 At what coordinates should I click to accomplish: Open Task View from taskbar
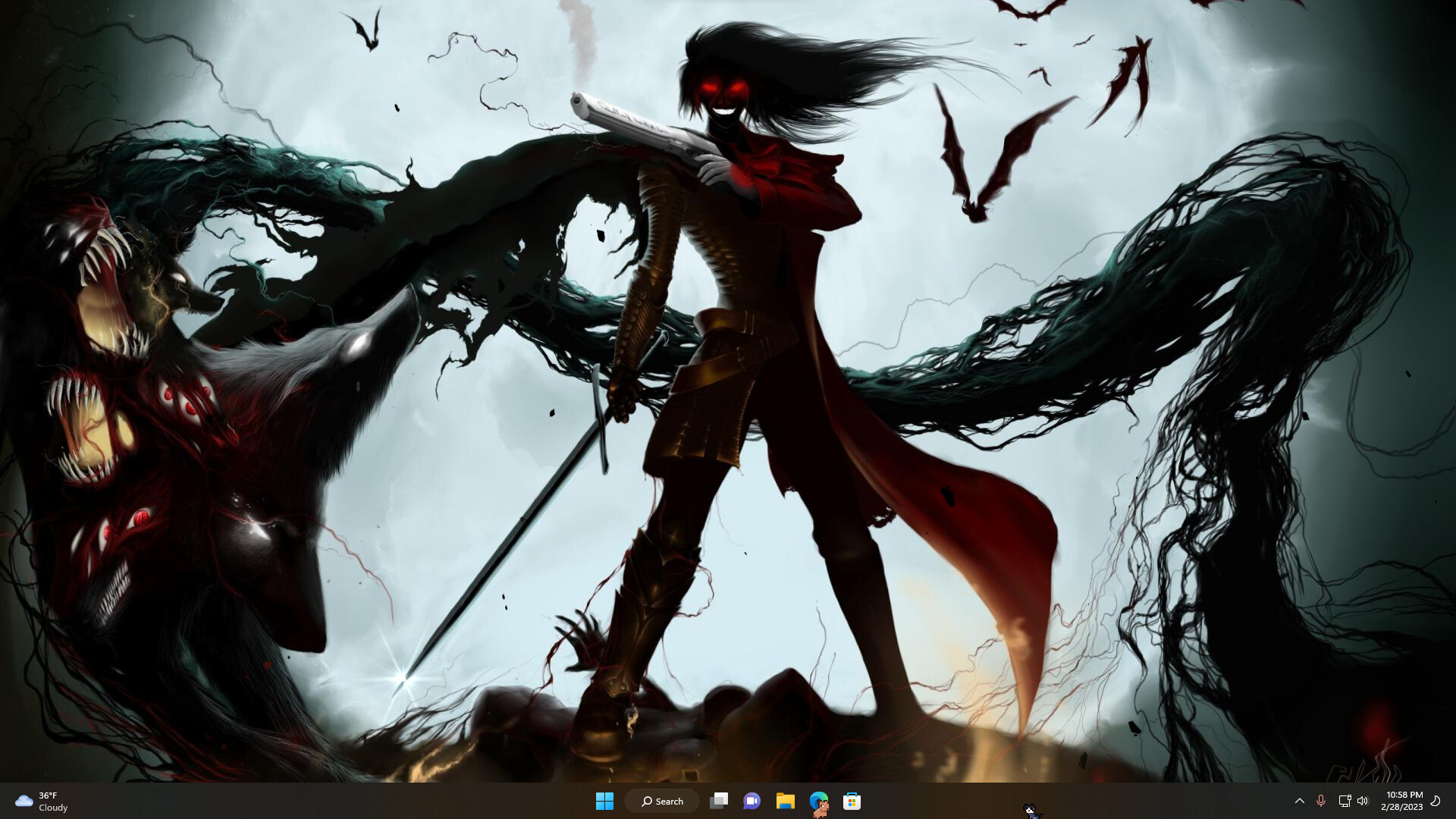pos(718,801)
